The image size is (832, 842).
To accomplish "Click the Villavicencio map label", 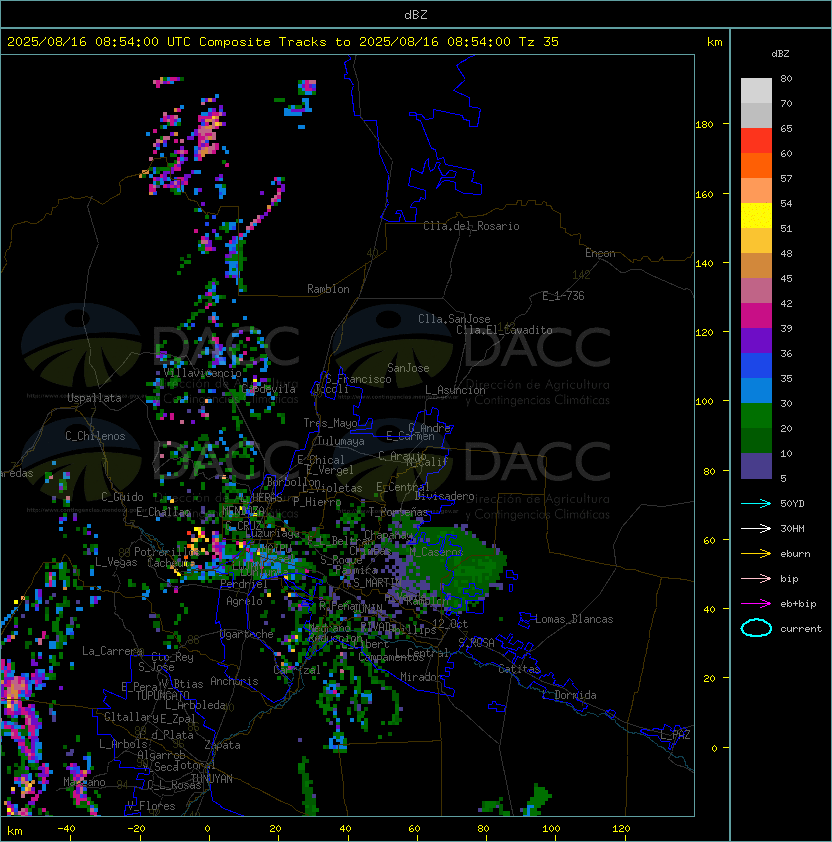I will [202, 373].
